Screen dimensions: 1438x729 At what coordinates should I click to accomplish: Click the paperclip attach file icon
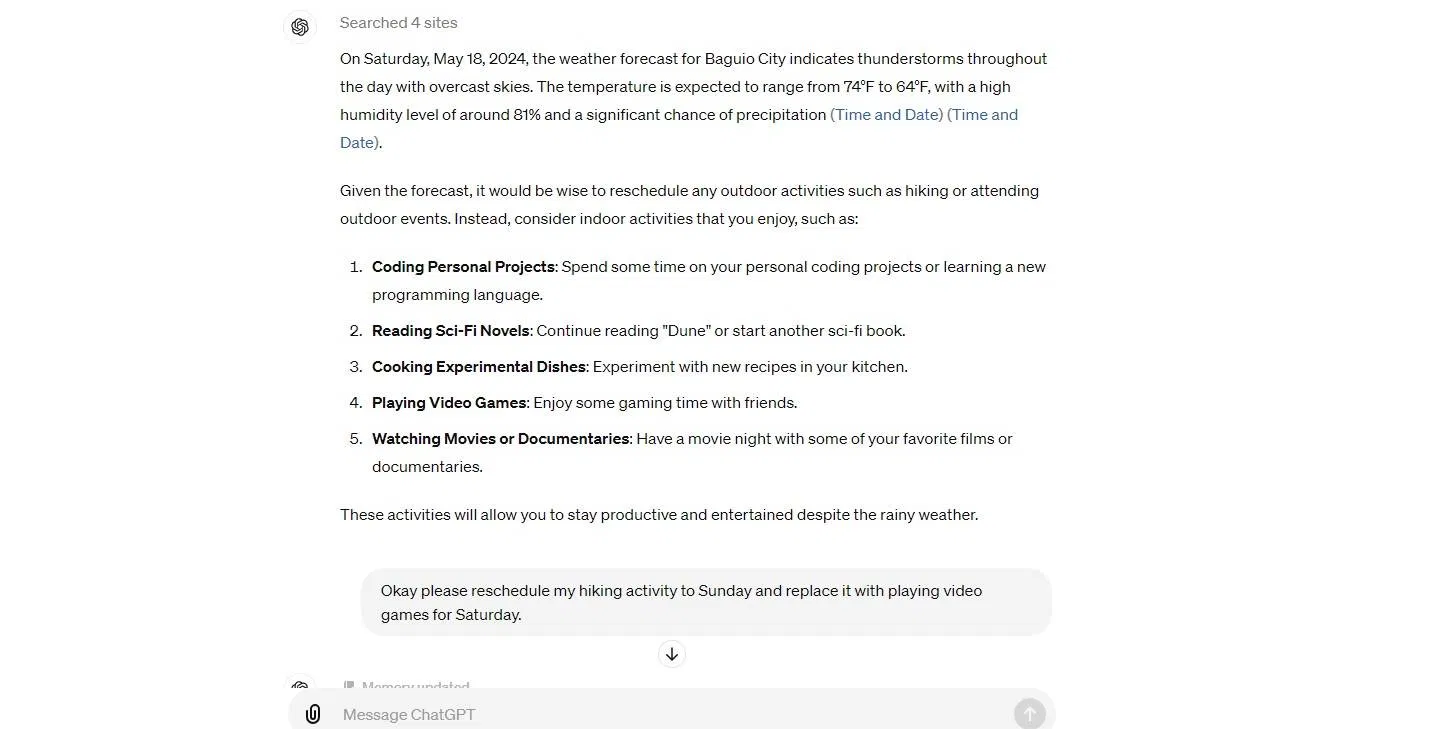click(x=313, y=714)
